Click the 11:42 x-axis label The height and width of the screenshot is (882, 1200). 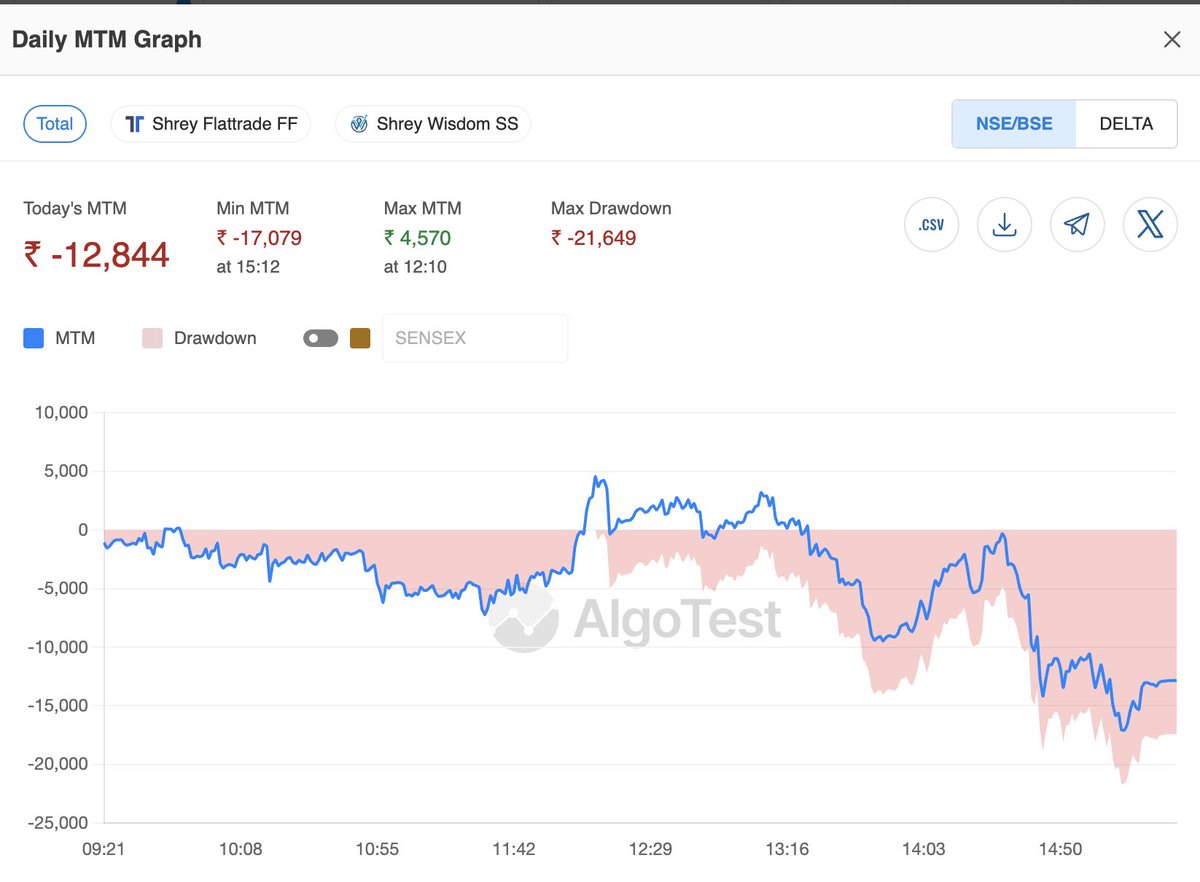pos(514,850)
